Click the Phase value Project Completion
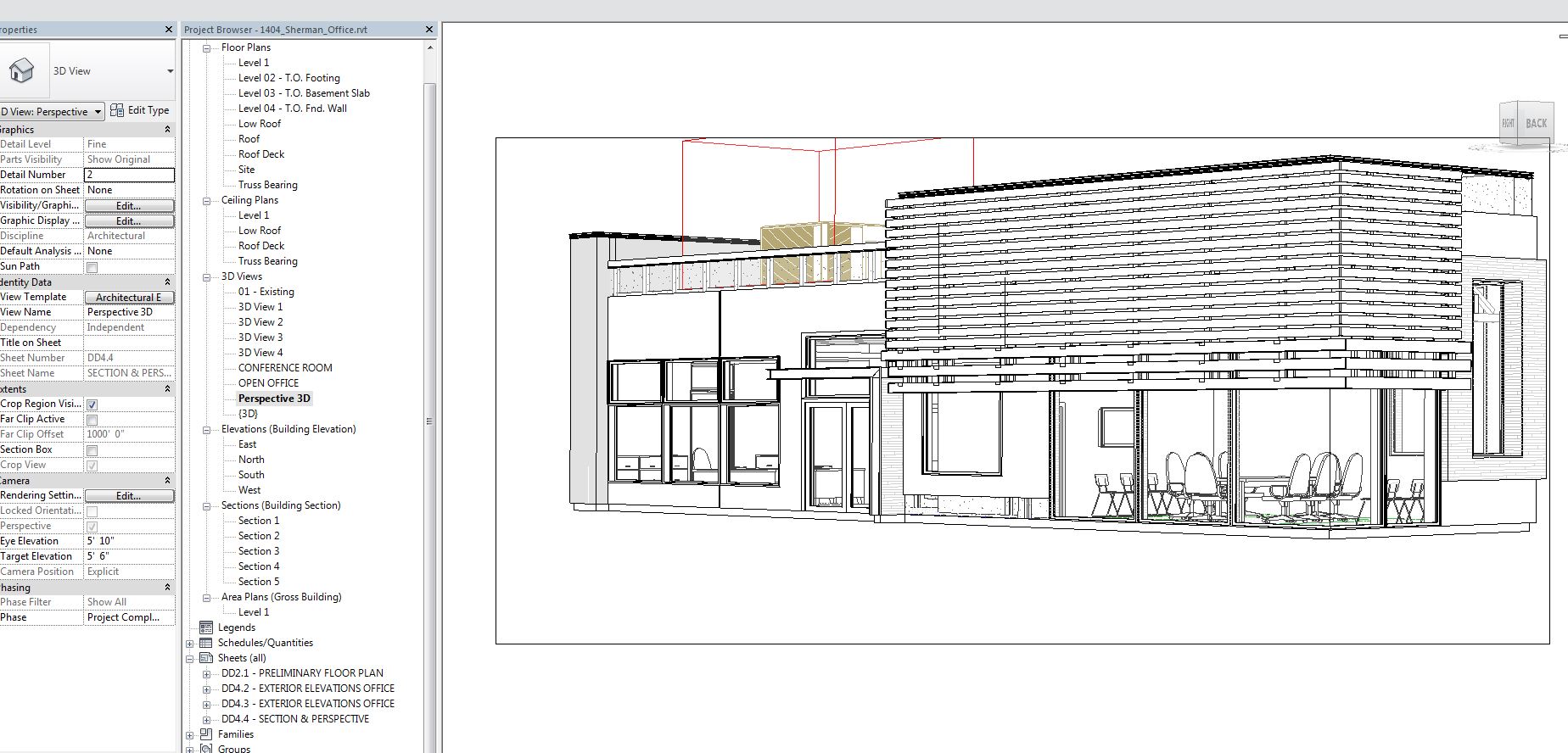Screen dimensions: 1568x753 [129, 617]
